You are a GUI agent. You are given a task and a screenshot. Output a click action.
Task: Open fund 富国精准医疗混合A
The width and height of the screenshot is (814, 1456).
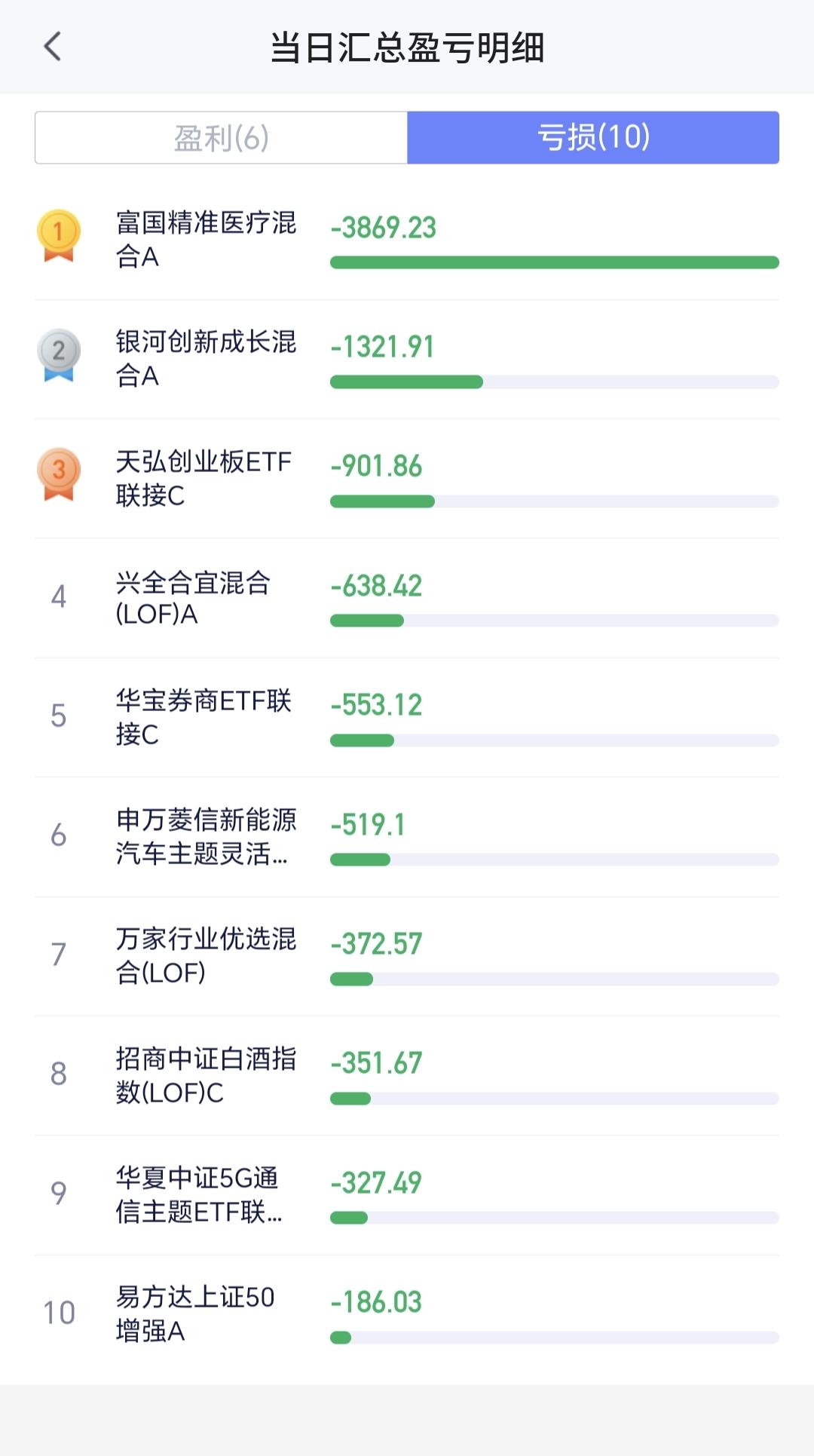point(206,239)
